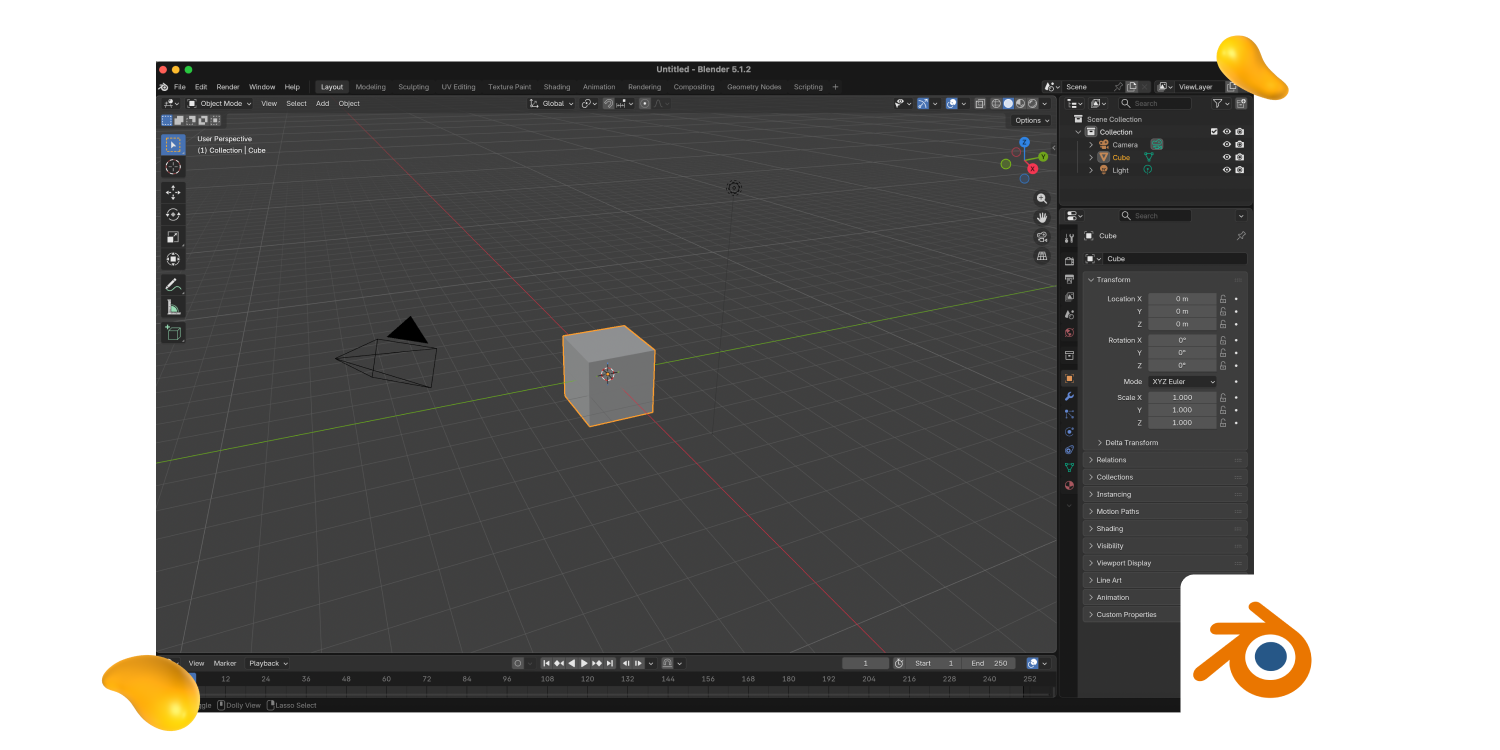Select the Move tool
Viewport: 1500px width, 750px height.
173,192
